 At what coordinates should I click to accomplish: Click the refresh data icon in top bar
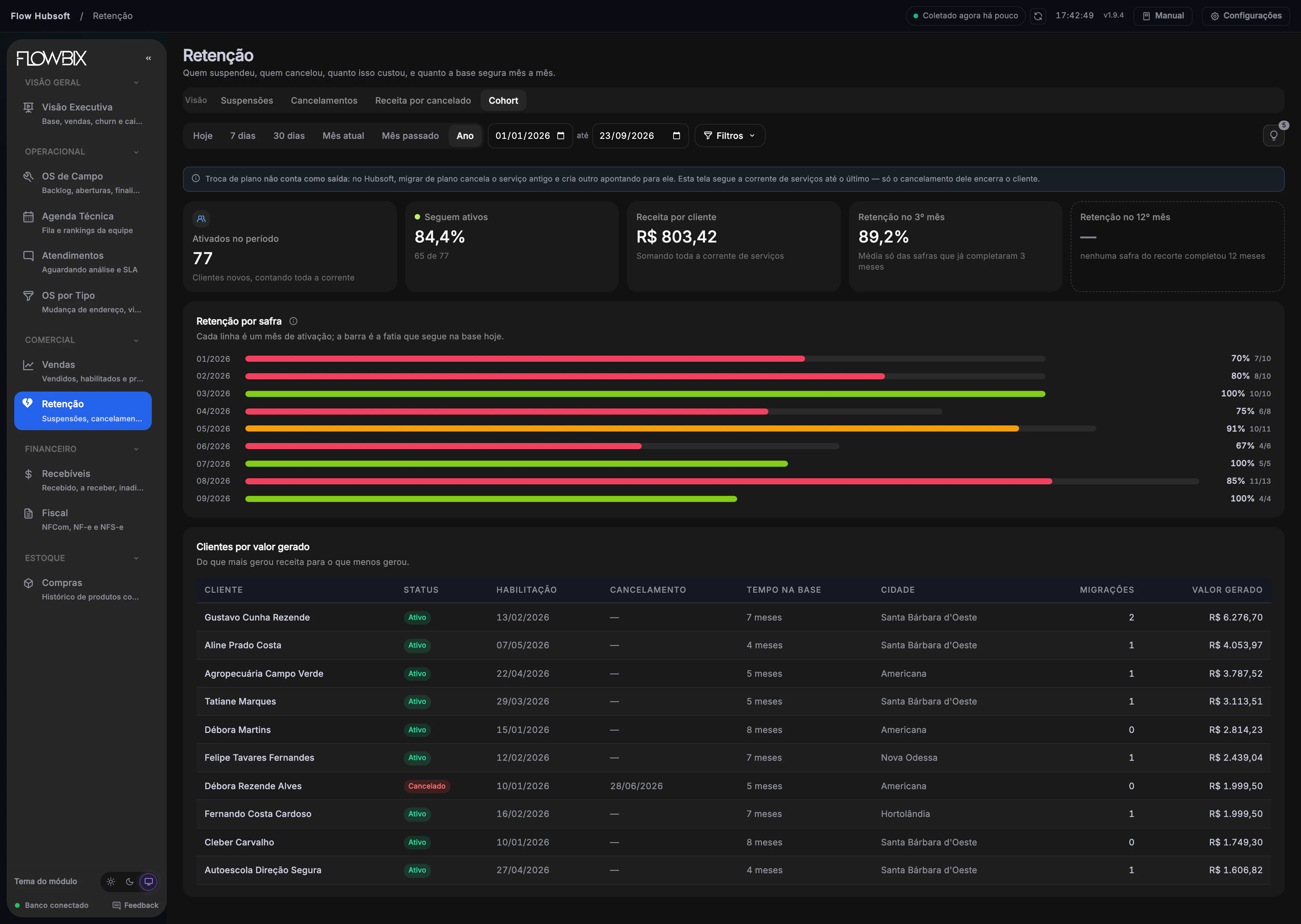coord(1038,16)
